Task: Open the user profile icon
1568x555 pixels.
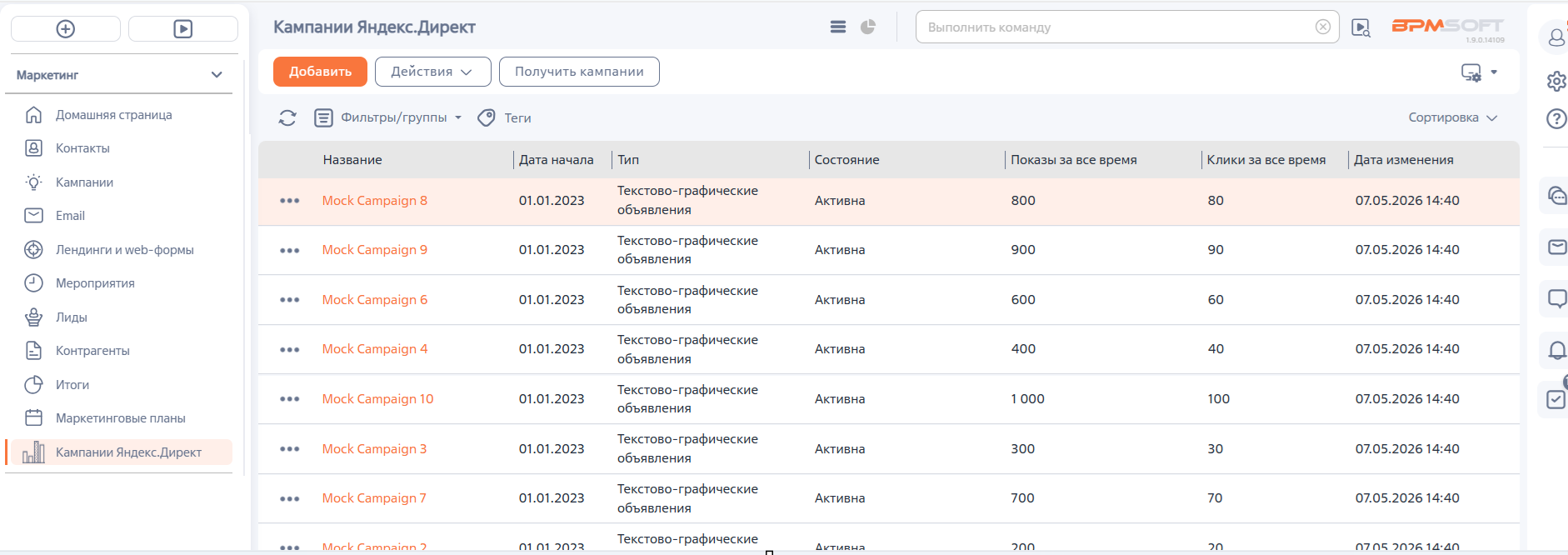Action: click(x=1556, y=37)
